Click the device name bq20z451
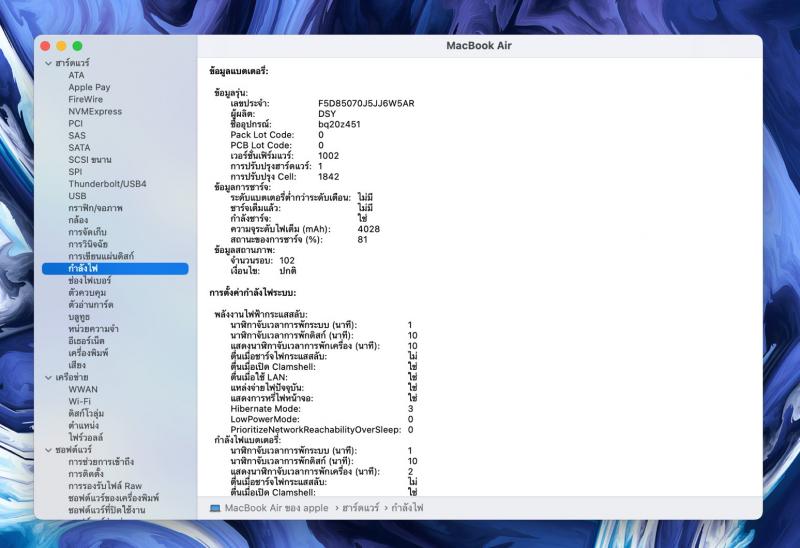800x548 pixels. point(339,124)
